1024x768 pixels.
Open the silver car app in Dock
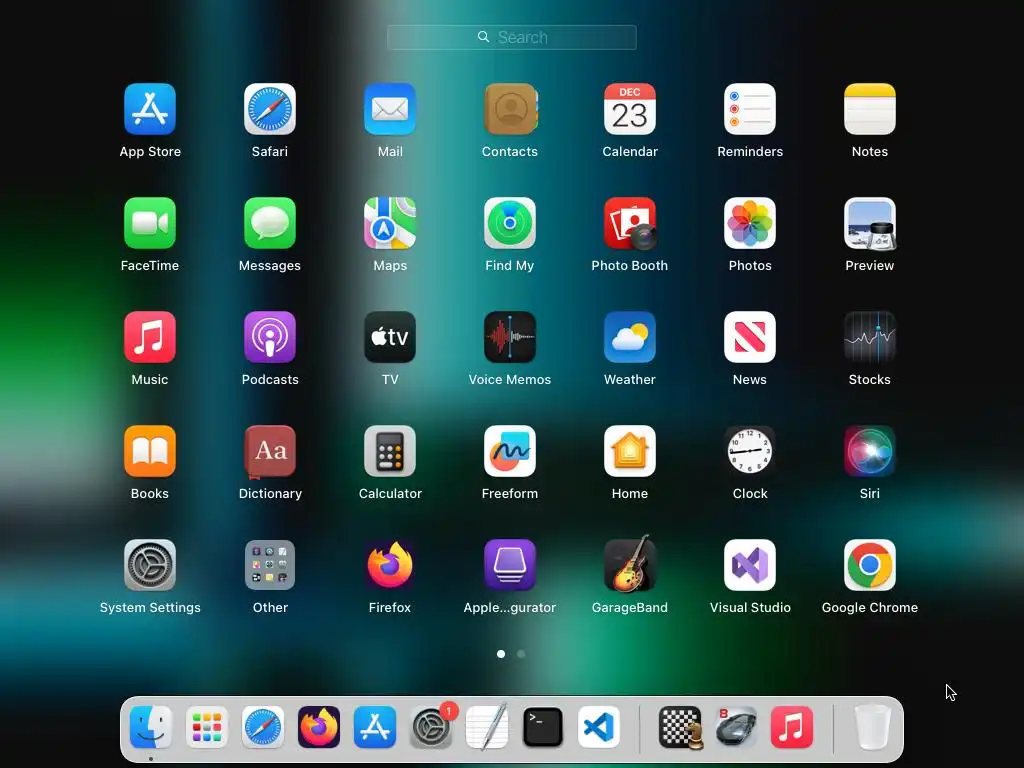coord(736,727)
